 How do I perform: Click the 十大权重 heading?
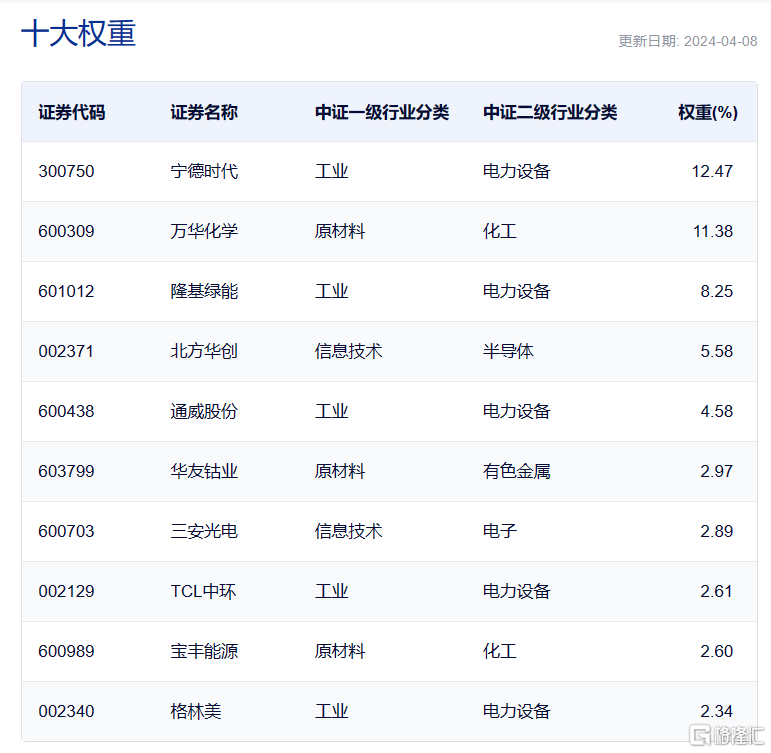click(x=78, y=33)
